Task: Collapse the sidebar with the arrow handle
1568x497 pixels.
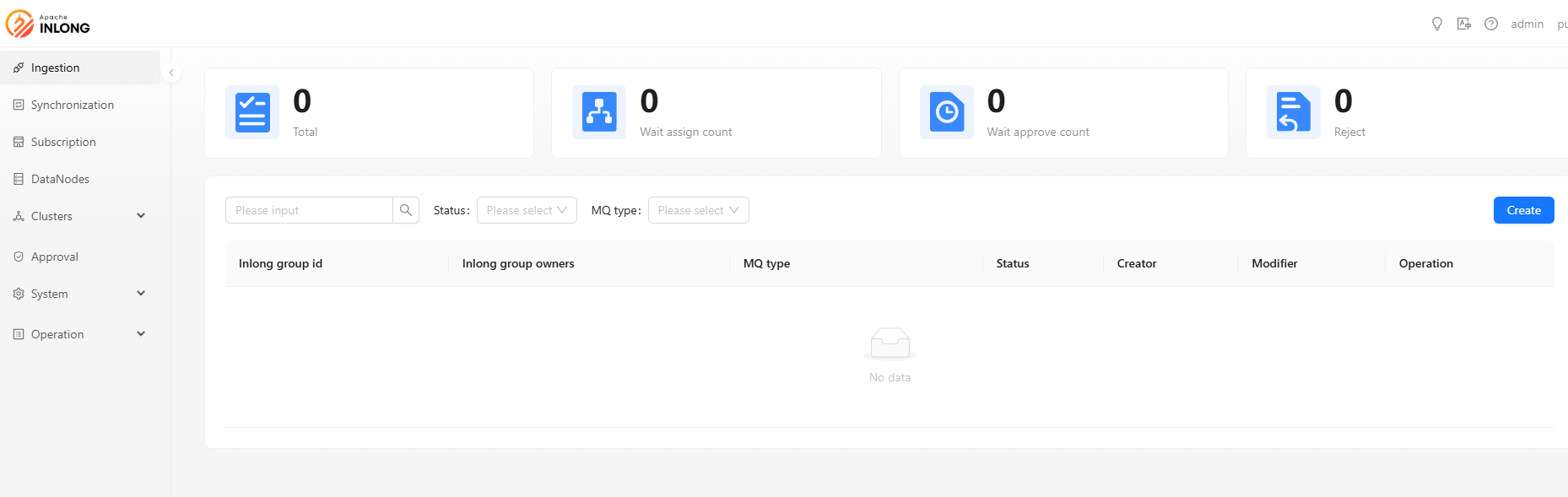Action: pos(171,73)
